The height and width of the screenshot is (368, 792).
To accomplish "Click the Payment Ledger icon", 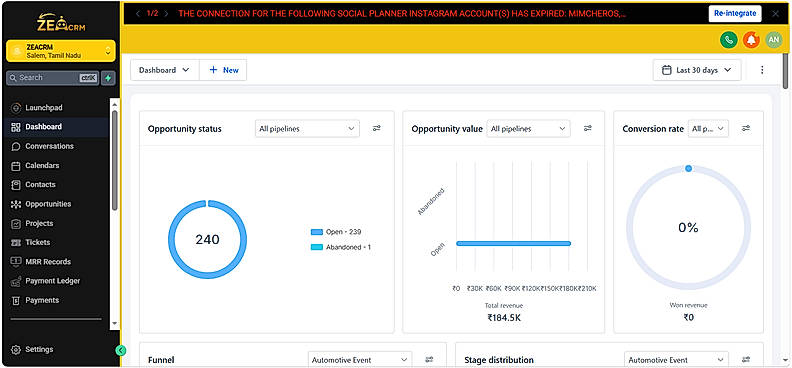I will (x=16, y=281).
